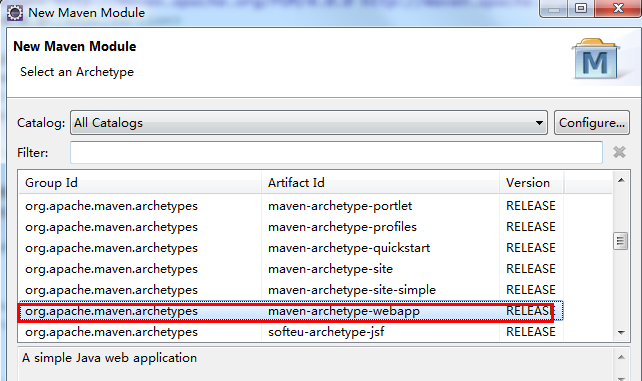This screenshot has height=381, width=642.
Task: Minimize the New Maven Module window
Action: coord(554,8)
